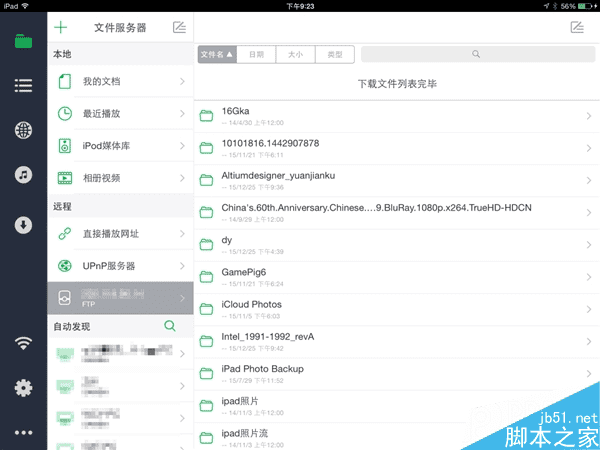600x450 pixels.
Task: Sort files by 日期
Action: [256, 54]
